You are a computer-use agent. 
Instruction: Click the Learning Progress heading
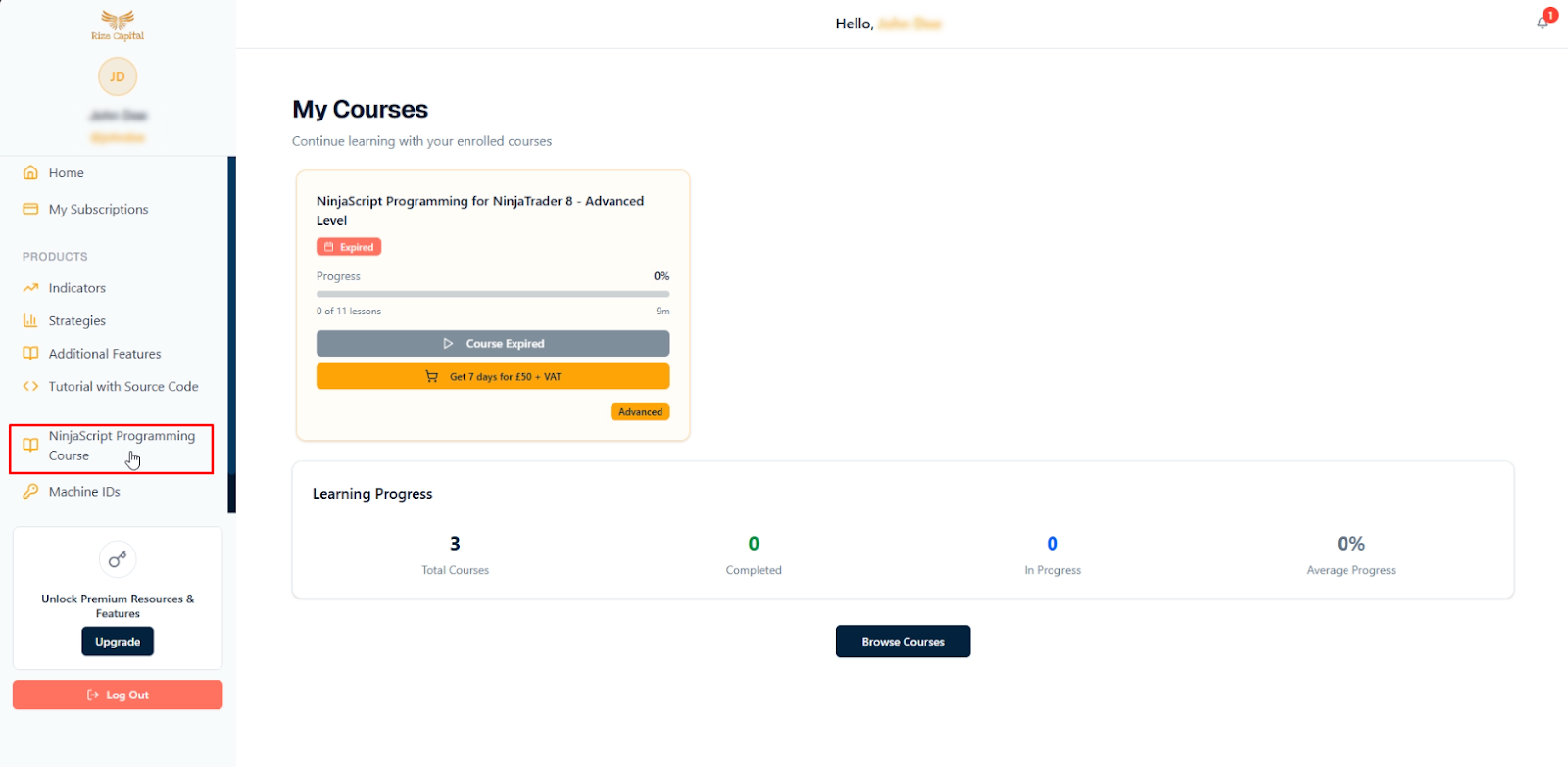(x=372, y=494)
